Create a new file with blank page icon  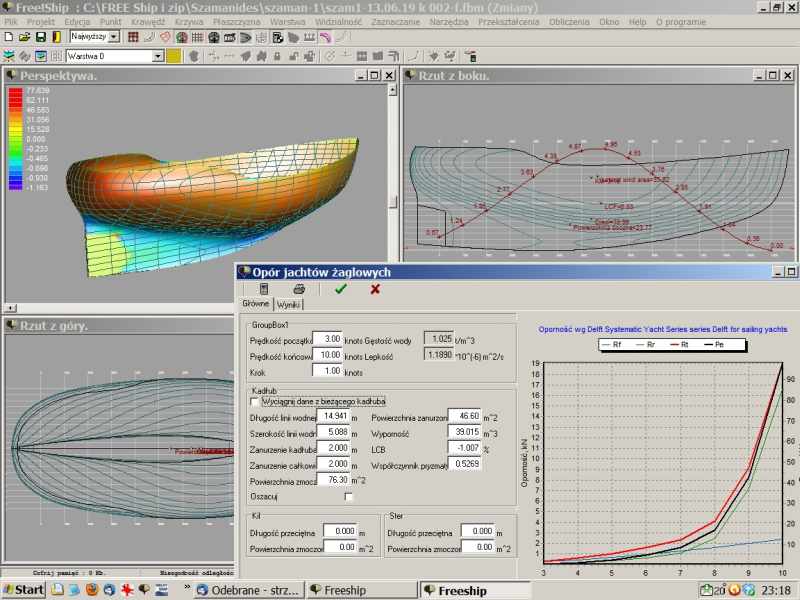coord(9,37)
